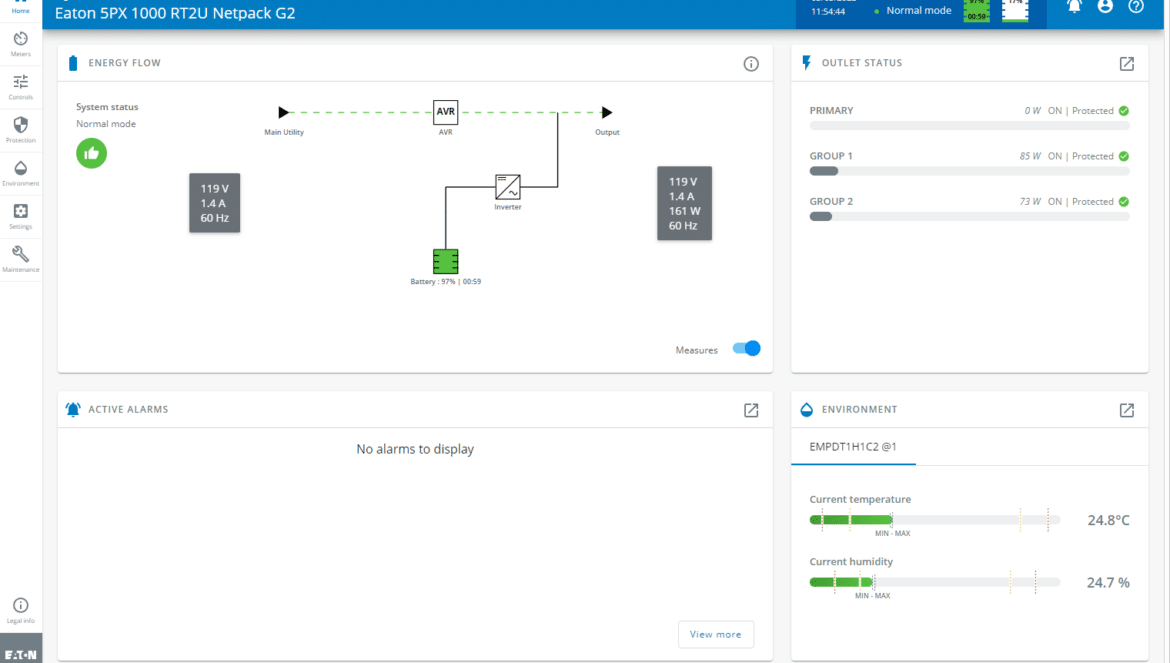The image size is (1170, 663).
Task: Click the Current temperature label
Action: click(860, 500)
